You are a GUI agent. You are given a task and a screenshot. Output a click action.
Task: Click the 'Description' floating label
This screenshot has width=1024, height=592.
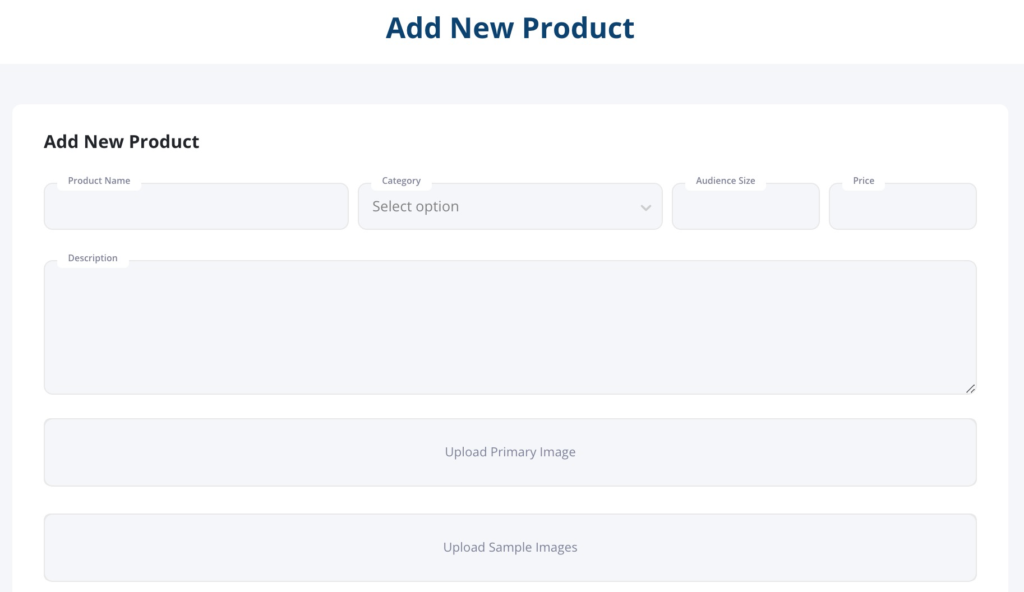coord(93,258)
